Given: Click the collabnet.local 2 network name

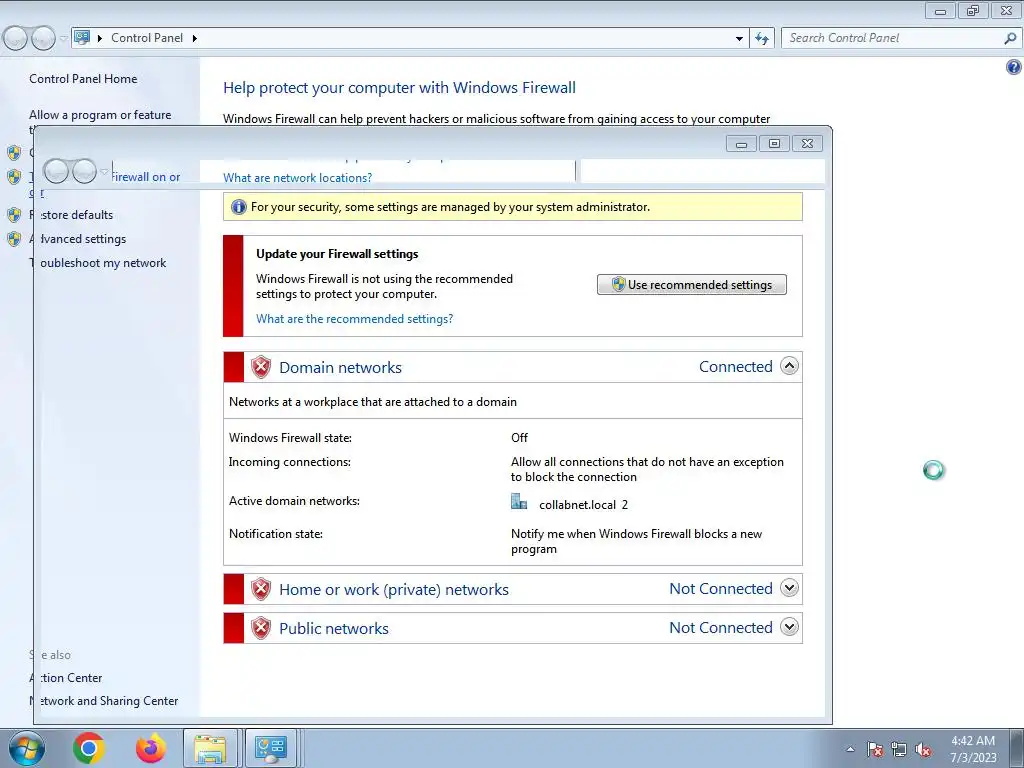Looking at the screenshot, I should (583, 505).
